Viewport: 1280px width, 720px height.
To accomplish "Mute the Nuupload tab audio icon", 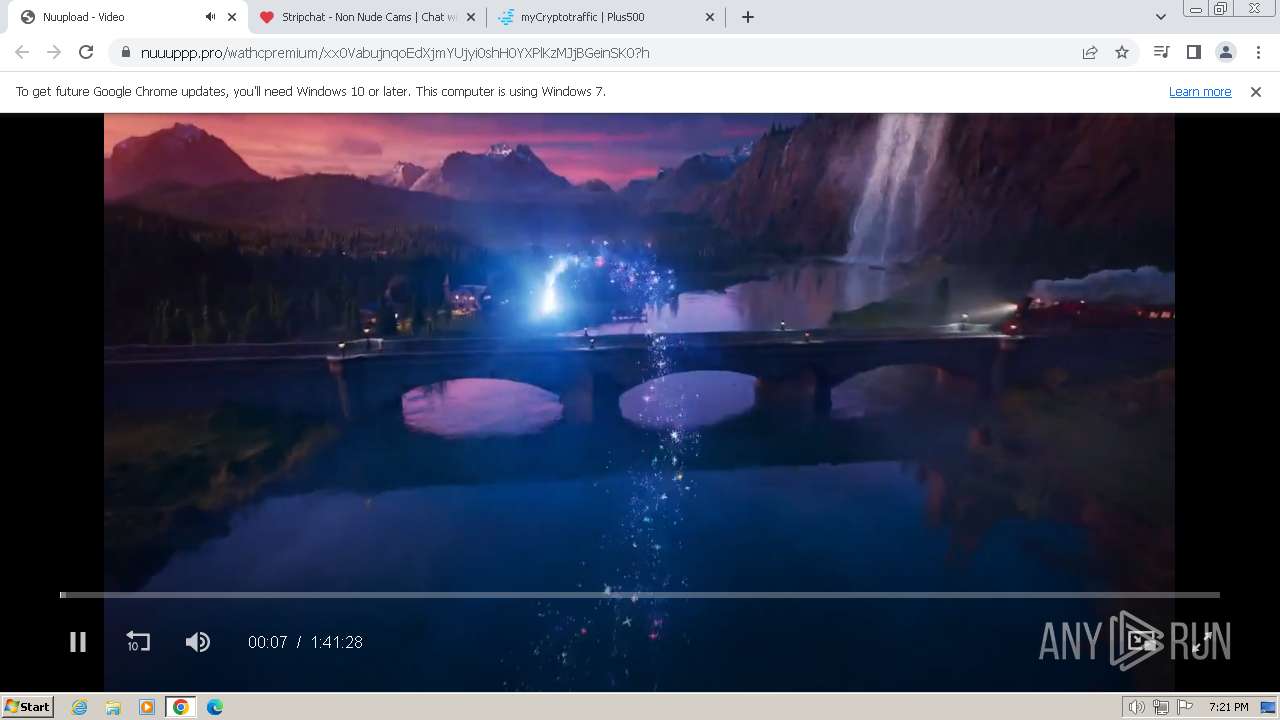I will pyautogui.click(x=210, y=17).
